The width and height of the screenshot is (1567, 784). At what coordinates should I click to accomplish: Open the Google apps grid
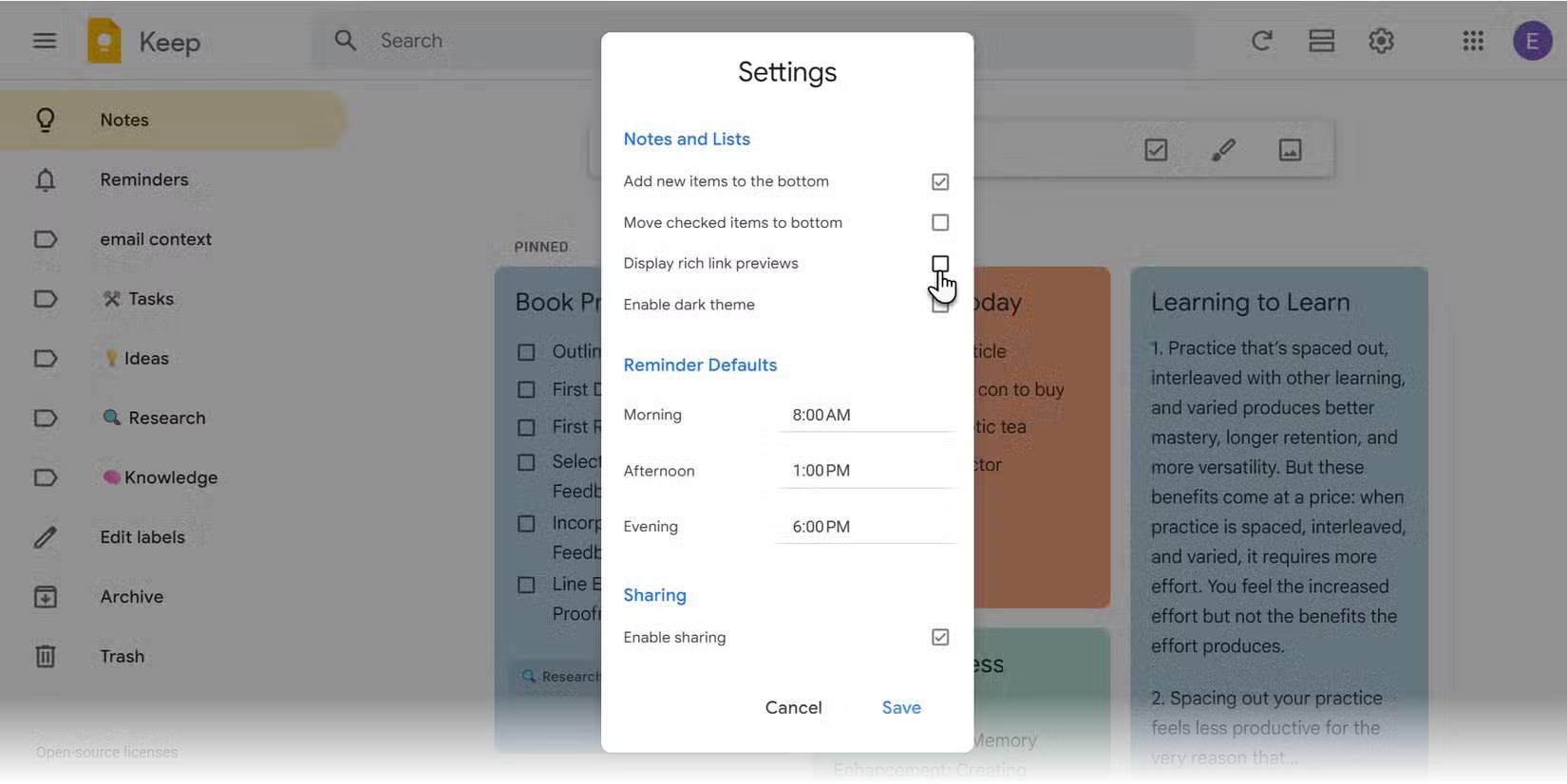pos(1473,41)
